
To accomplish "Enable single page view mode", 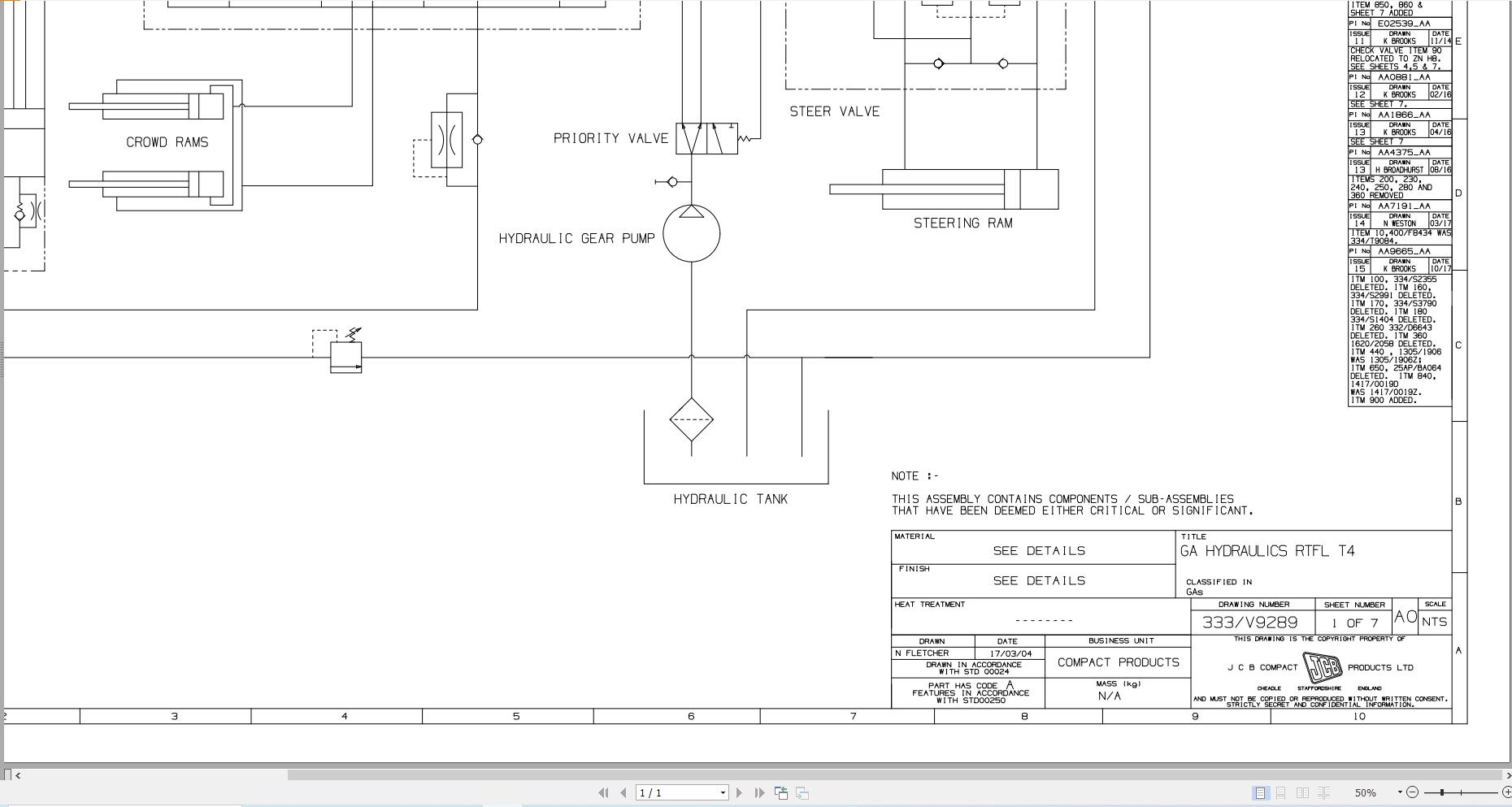I will 1261,792.
